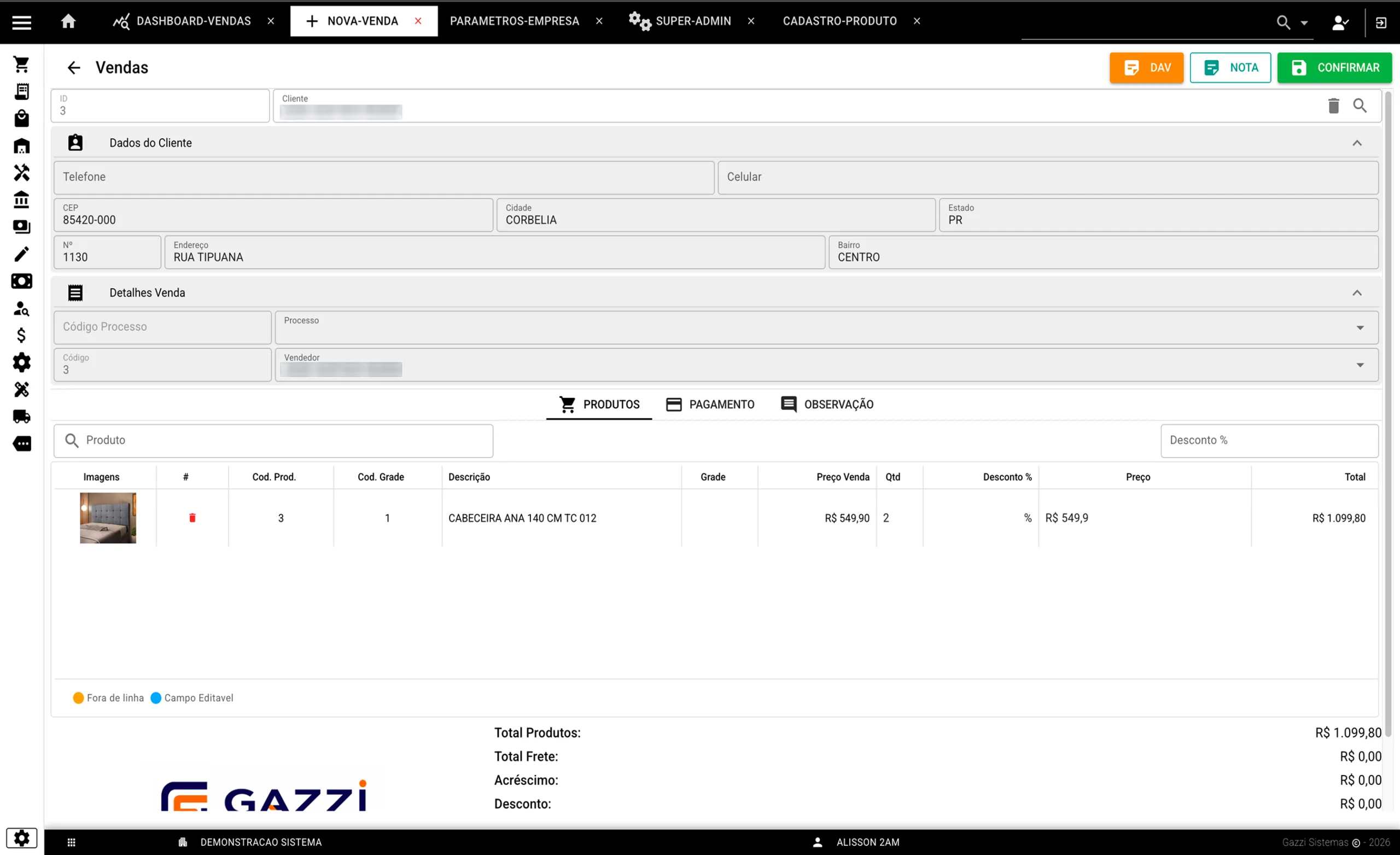This screenshot has height=855, width=1400.
Task: Open the hamburger menu
Action: [x=21, y=21]
